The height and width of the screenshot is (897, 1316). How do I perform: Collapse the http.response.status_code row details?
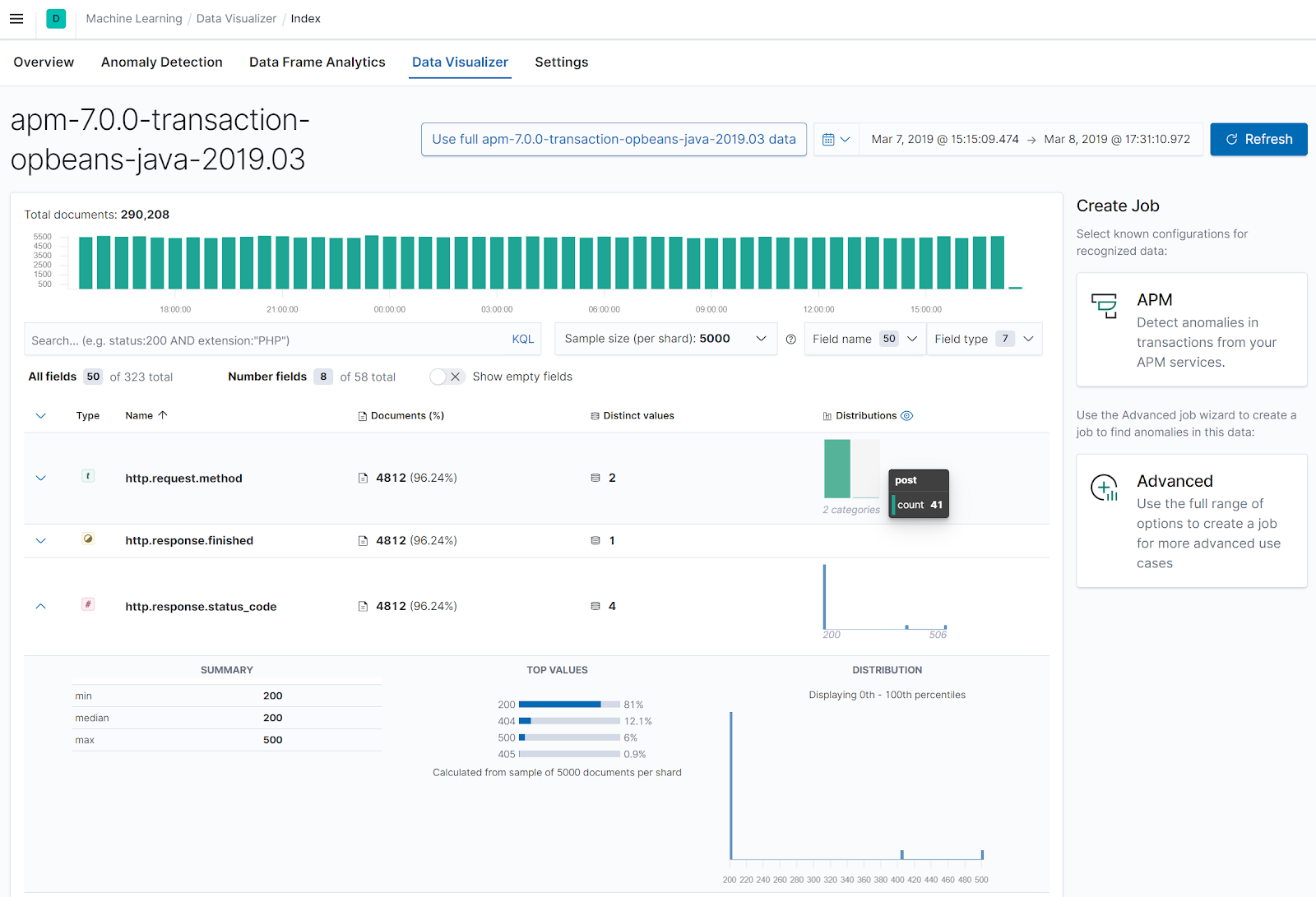coord(41,607)
